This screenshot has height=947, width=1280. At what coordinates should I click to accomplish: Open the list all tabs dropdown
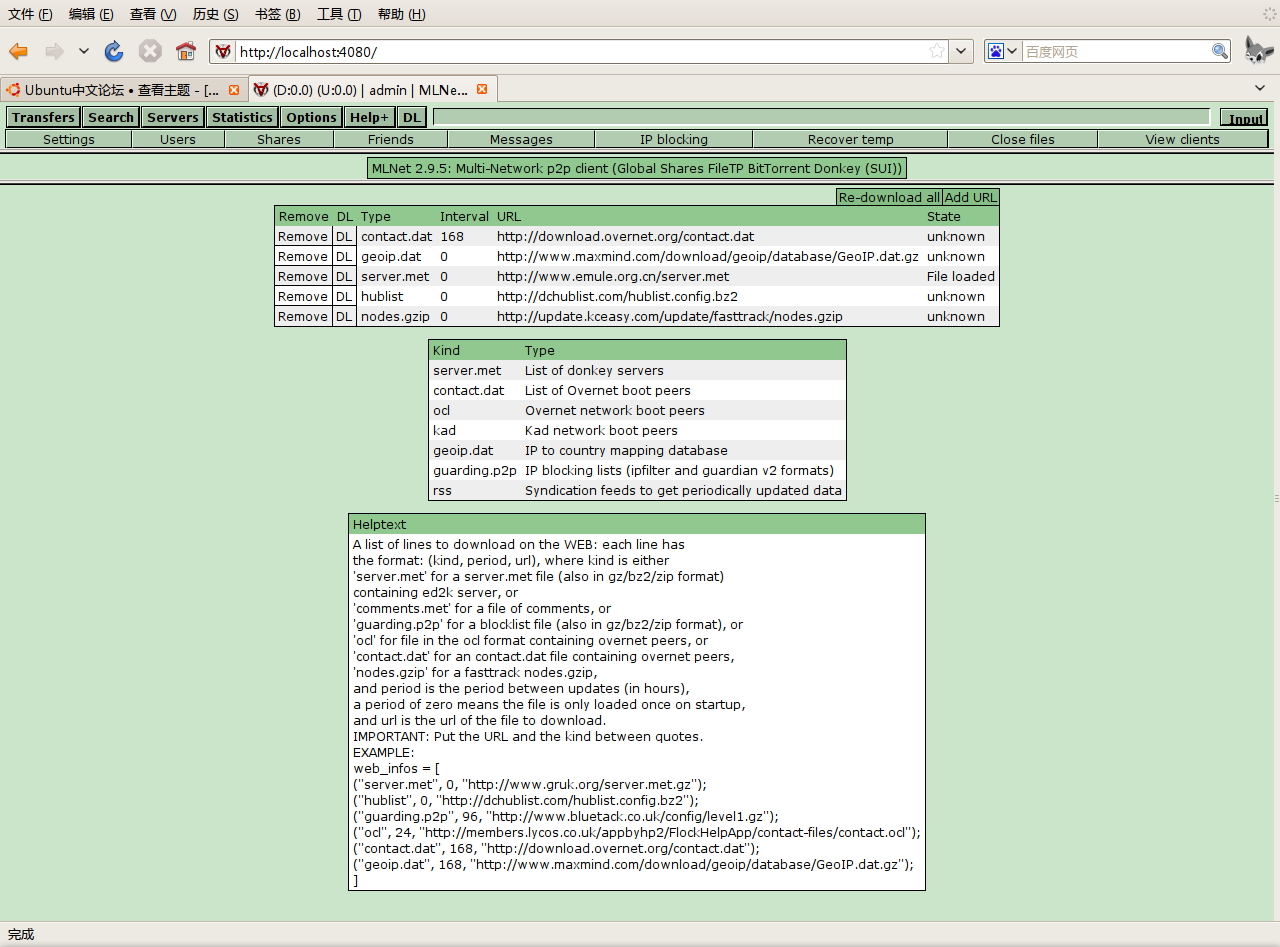1260,89
